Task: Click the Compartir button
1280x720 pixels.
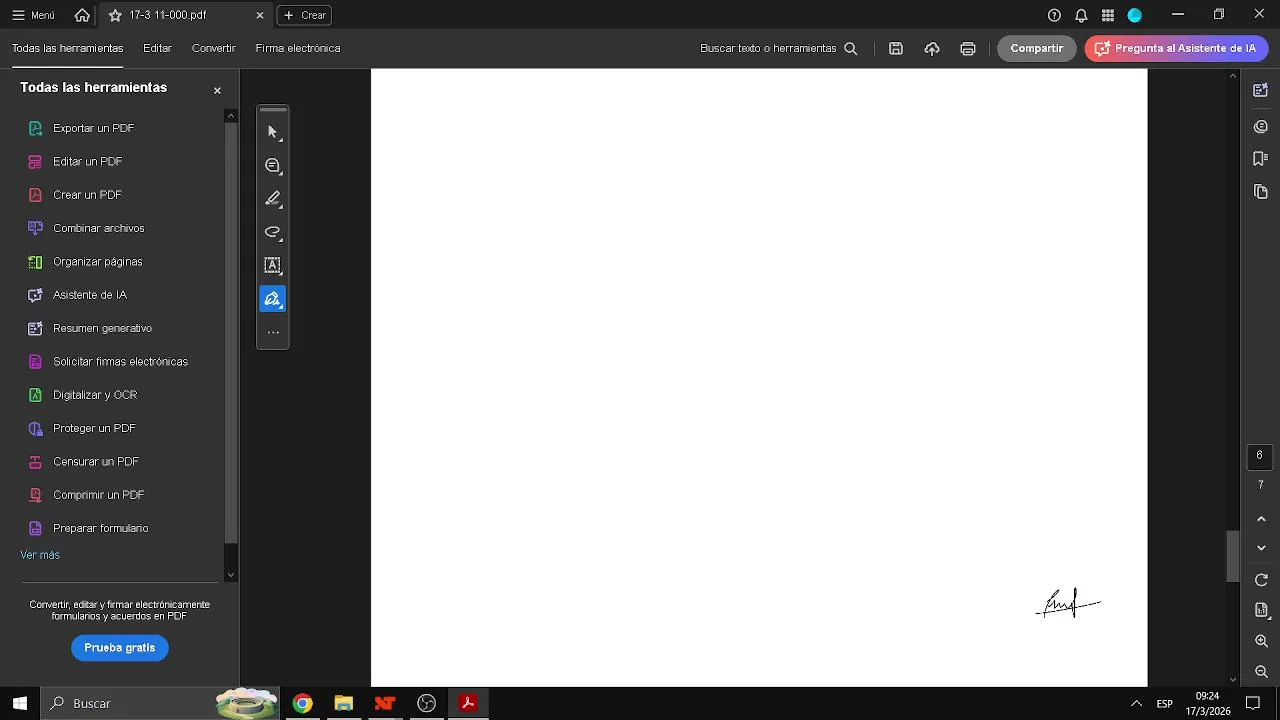Action: point(1037,48)
